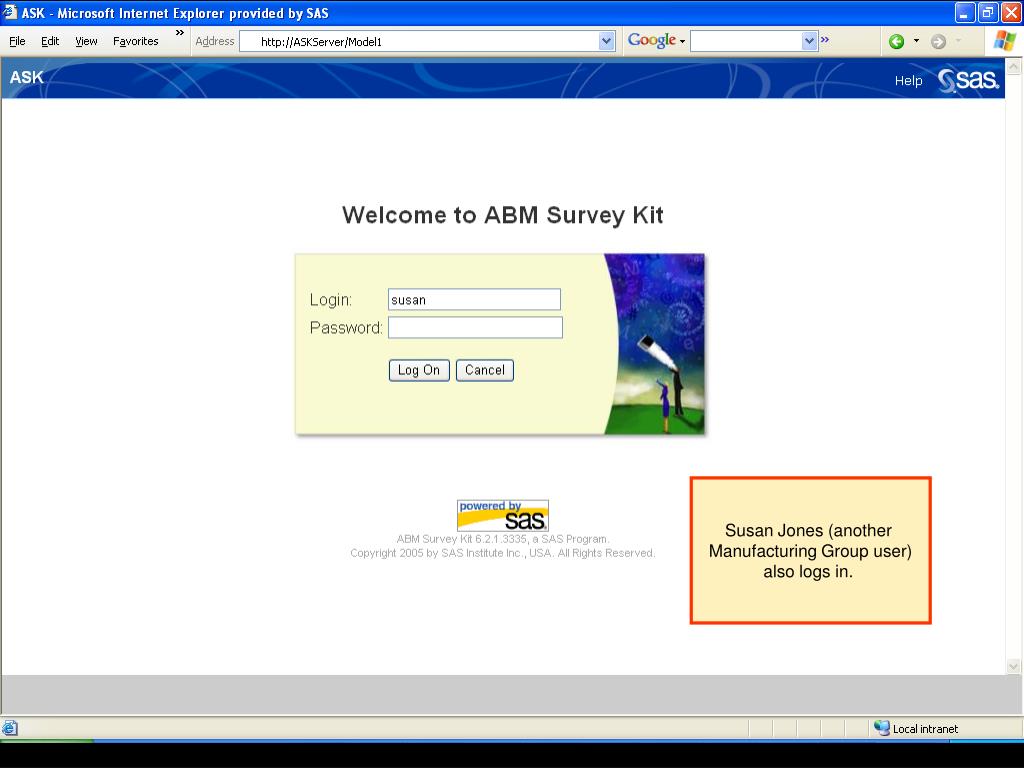
Task: Open the Address bar URL dropdown
Action: pos(606,41)
